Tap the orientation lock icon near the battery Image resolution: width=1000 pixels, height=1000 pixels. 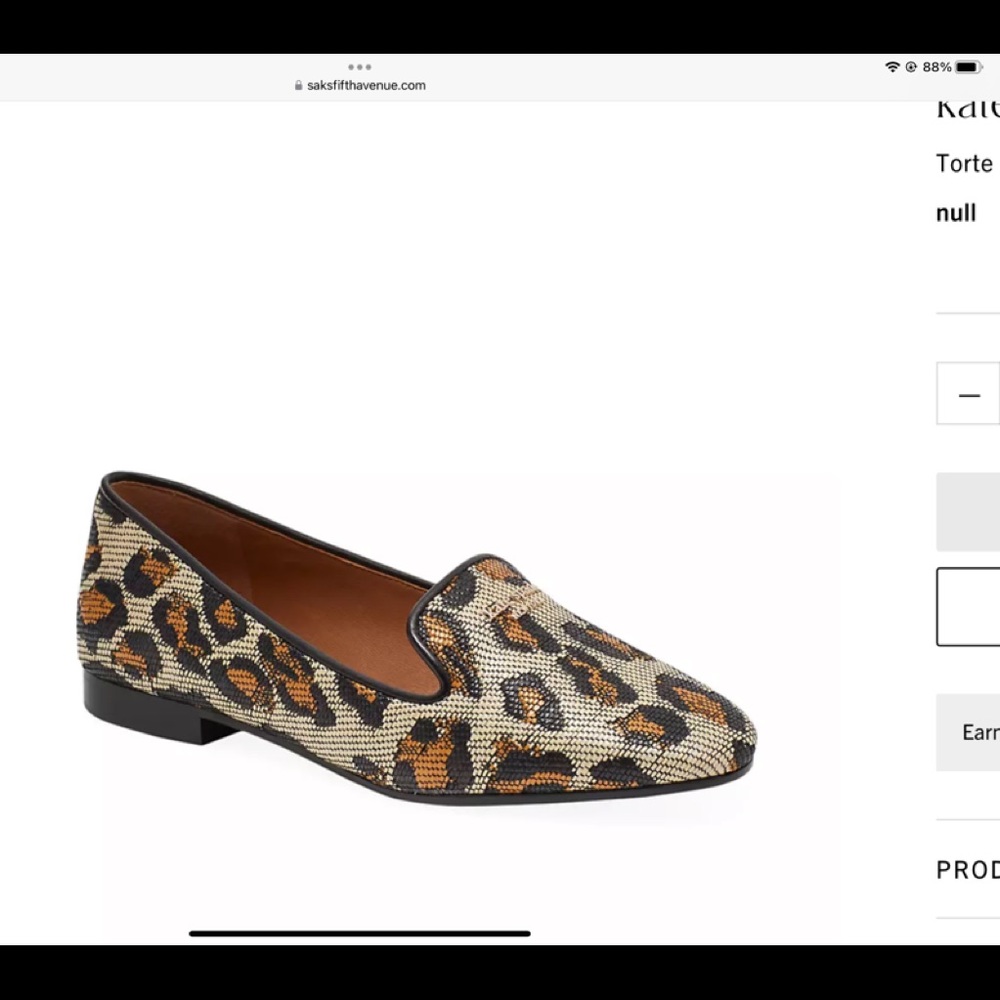tap(911, 67)
